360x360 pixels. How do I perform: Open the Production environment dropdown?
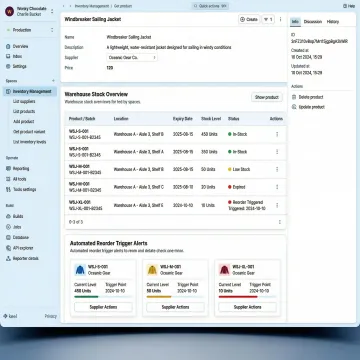30,30
